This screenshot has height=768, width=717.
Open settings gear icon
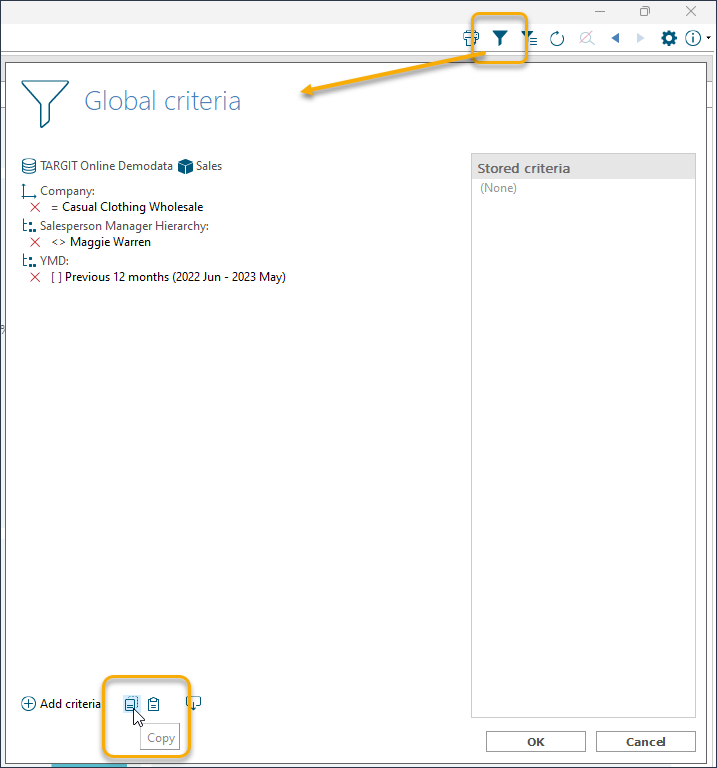(x=669, y=38)
